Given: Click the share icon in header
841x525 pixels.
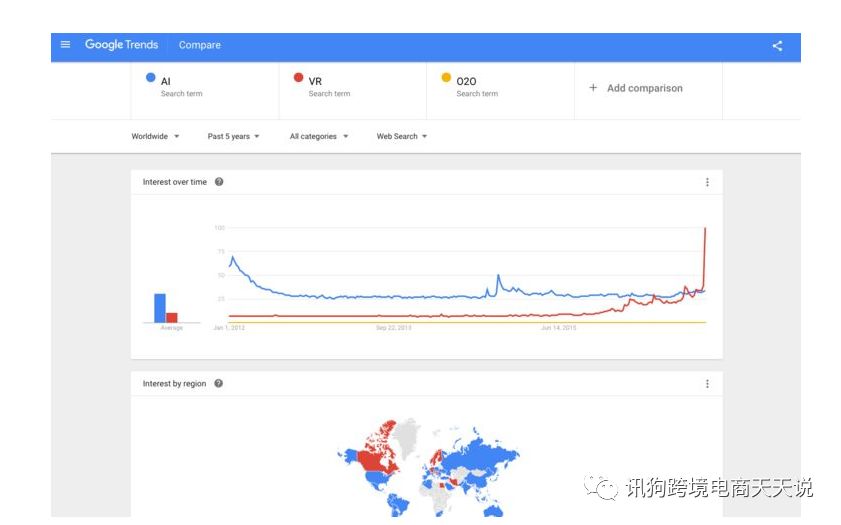Looking at the screenshot, I should (777, 46).
